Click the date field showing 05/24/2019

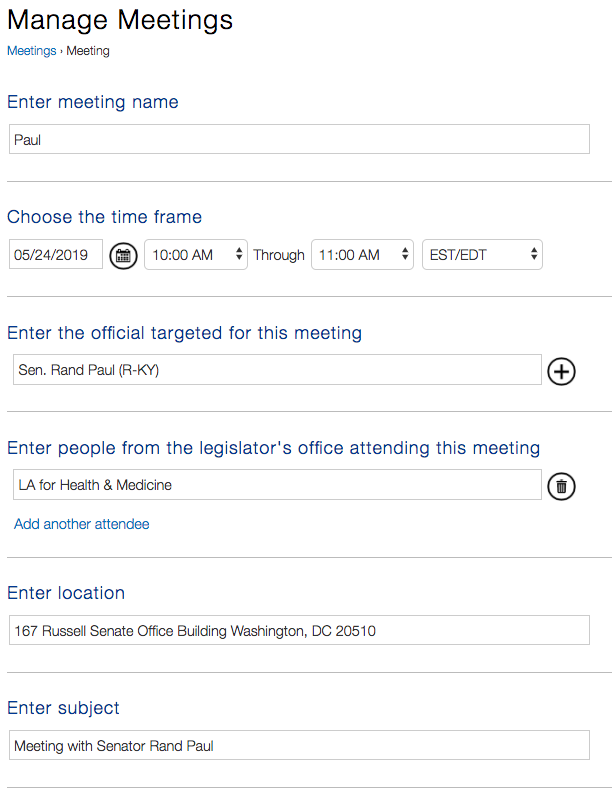(56, 255)
